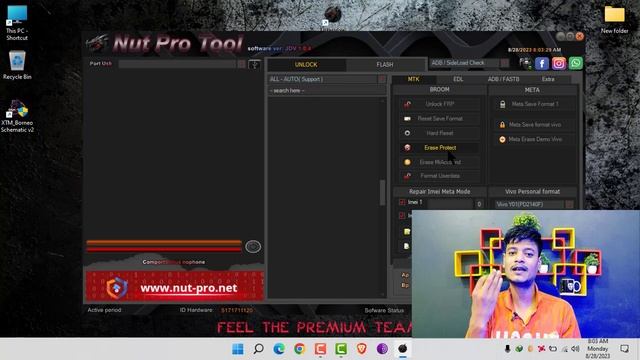This screenshot has height=360, width=640.
Task: Click the BROOM section header
Action: (x=440, y=90)
